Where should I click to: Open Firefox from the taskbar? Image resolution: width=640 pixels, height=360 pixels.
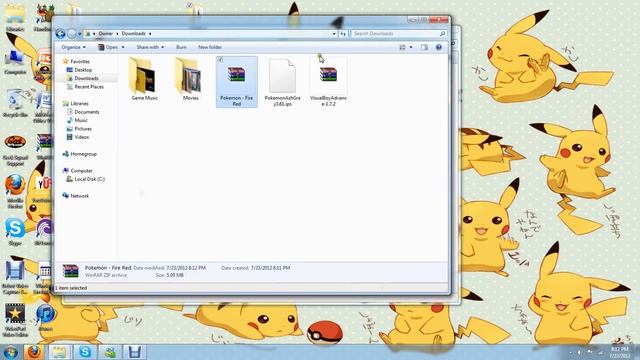[x=35, y=352]
